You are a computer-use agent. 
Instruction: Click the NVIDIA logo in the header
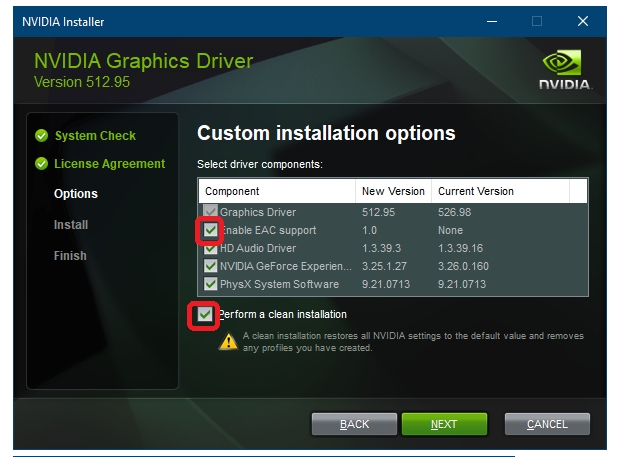pos(564,68)
